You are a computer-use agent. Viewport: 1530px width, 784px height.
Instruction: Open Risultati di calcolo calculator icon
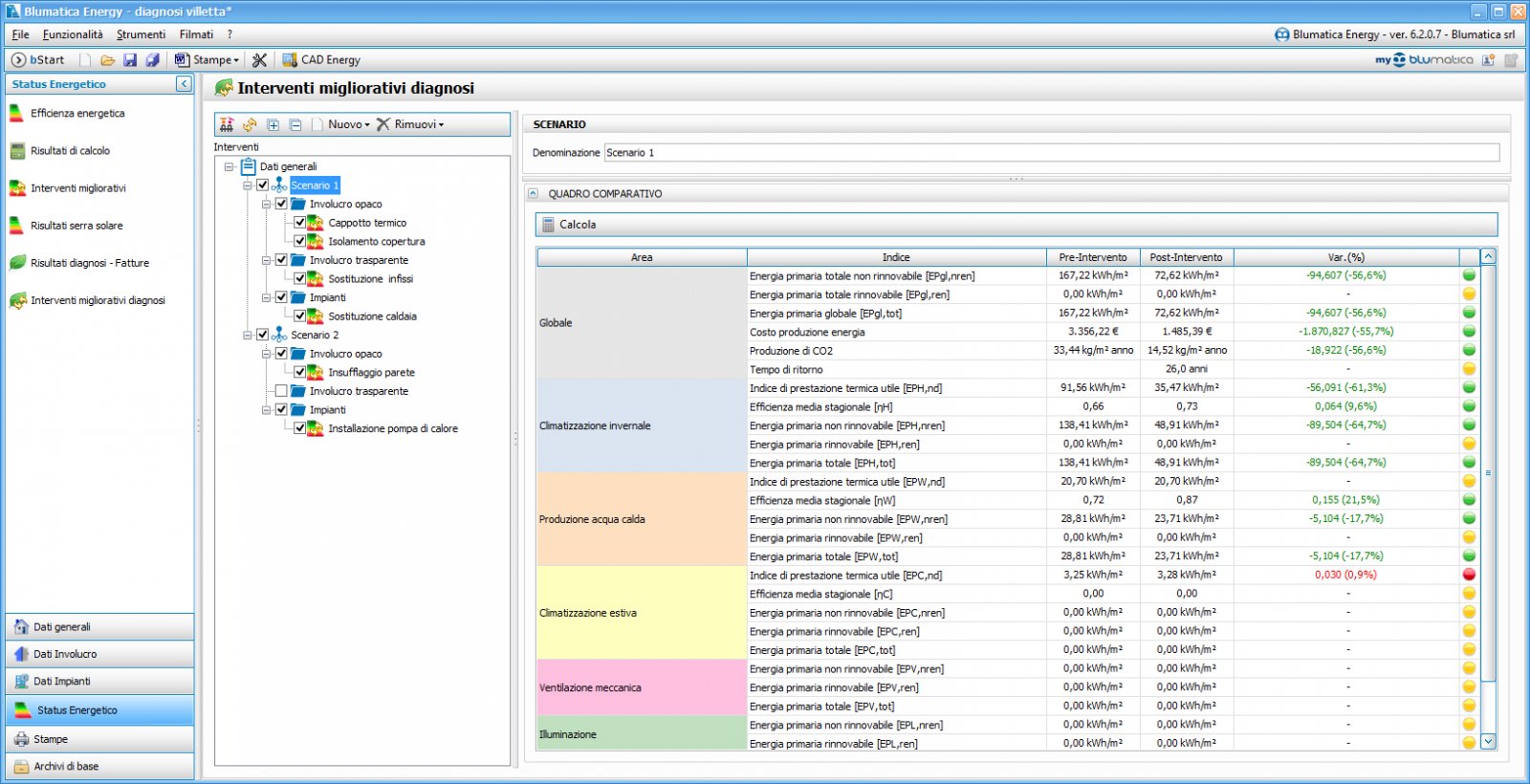point(17,151)
